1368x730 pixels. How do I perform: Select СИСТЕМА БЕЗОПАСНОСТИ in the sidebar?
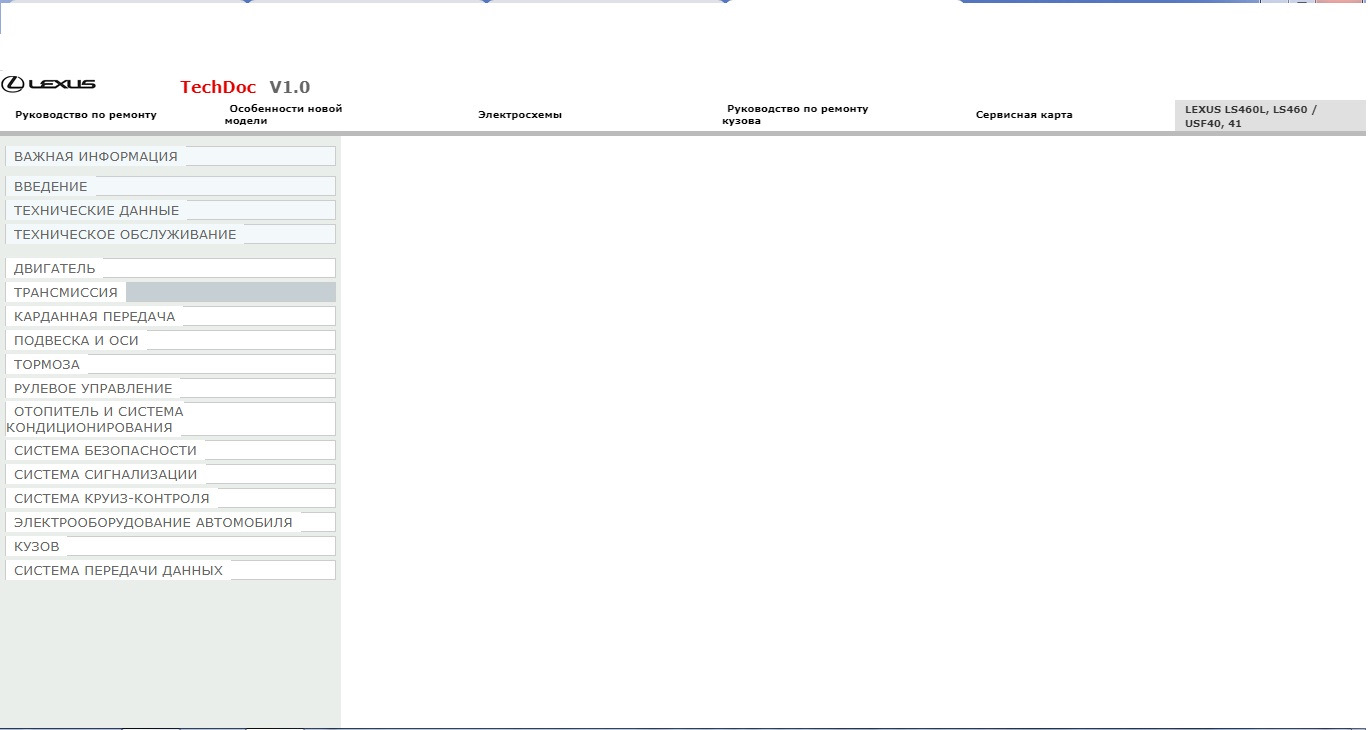click(170, 450)
